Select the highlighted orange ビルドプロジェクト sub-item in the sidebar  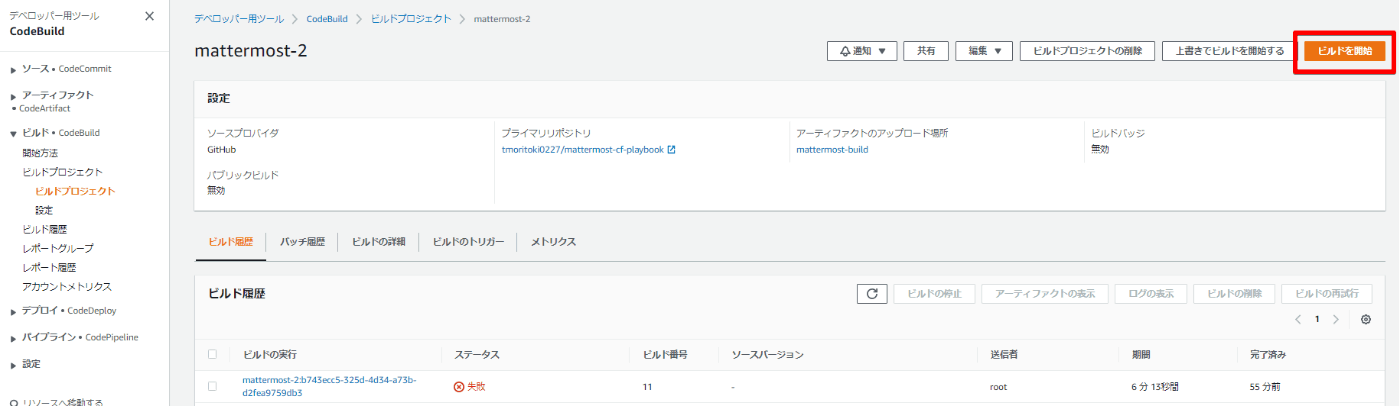(x=74, y=191)
